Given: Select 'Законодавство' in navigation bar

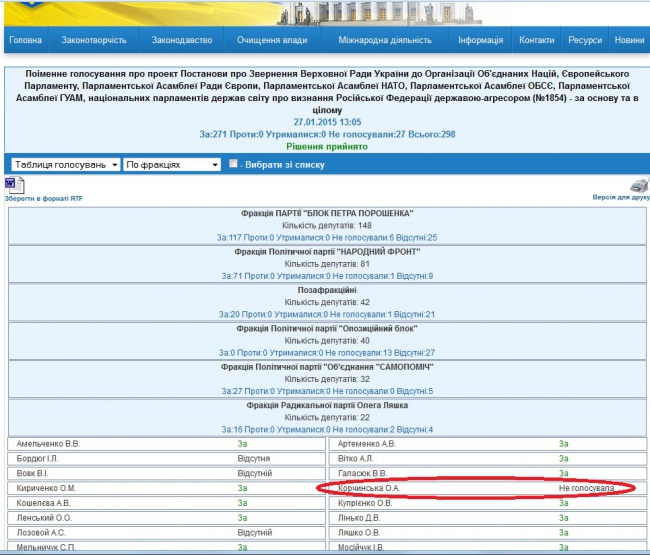Looking at the screenshot, I should point(181,40).
